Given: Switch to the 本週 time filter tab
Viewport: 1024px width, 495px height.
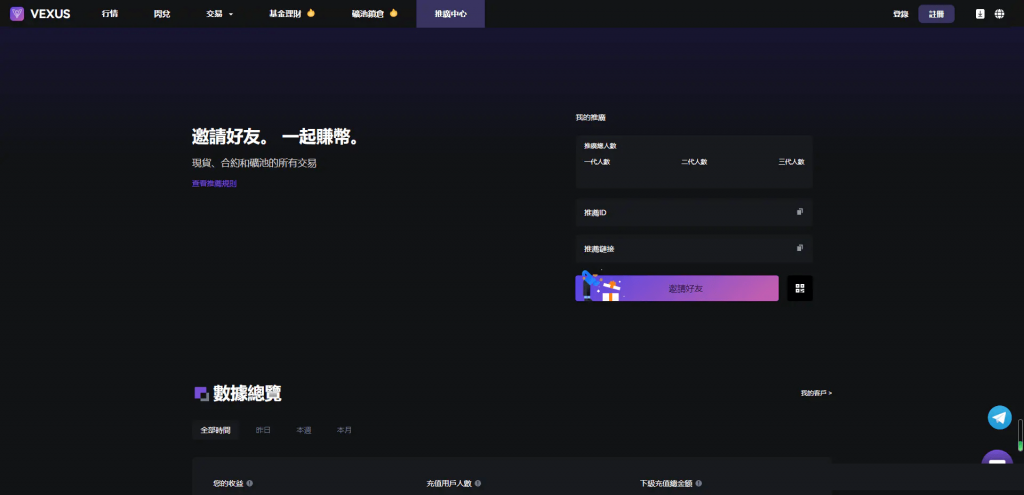Looking at the screenshot, I should (303, 430).
